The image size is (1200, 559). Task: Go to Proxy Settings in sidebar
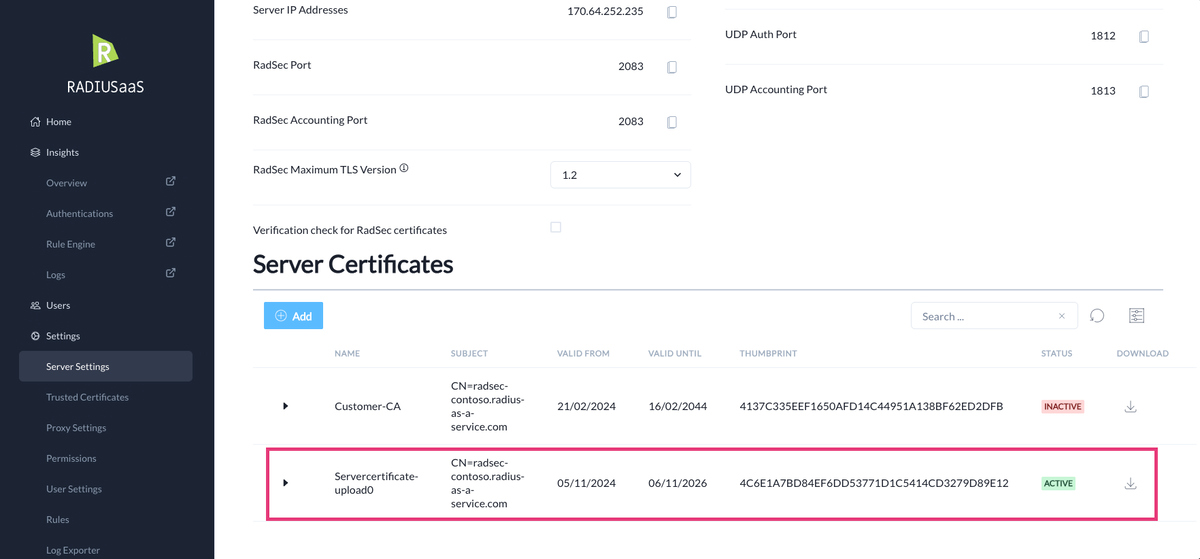point(76,428)
